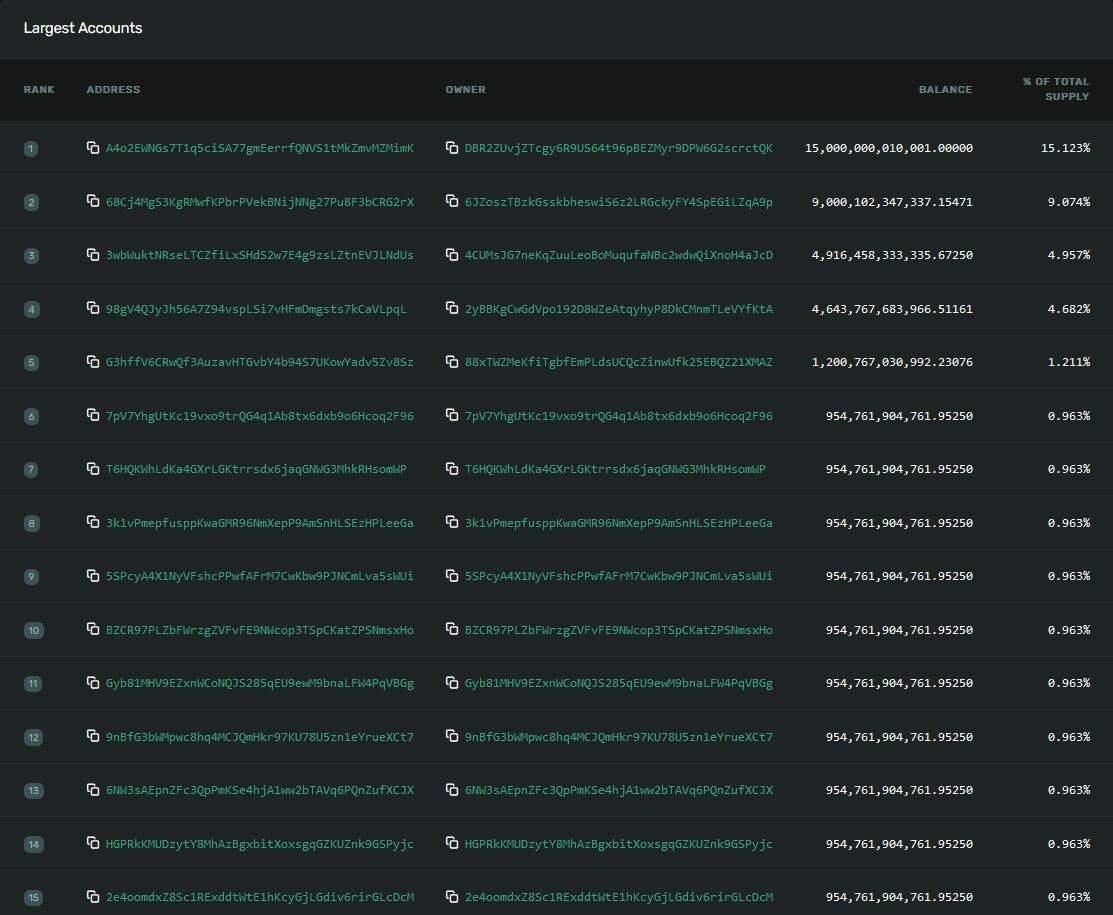Open owner 88xTWZMeKfiTgbfEmPLds link

pyautogui.click(x=618, y=362)
